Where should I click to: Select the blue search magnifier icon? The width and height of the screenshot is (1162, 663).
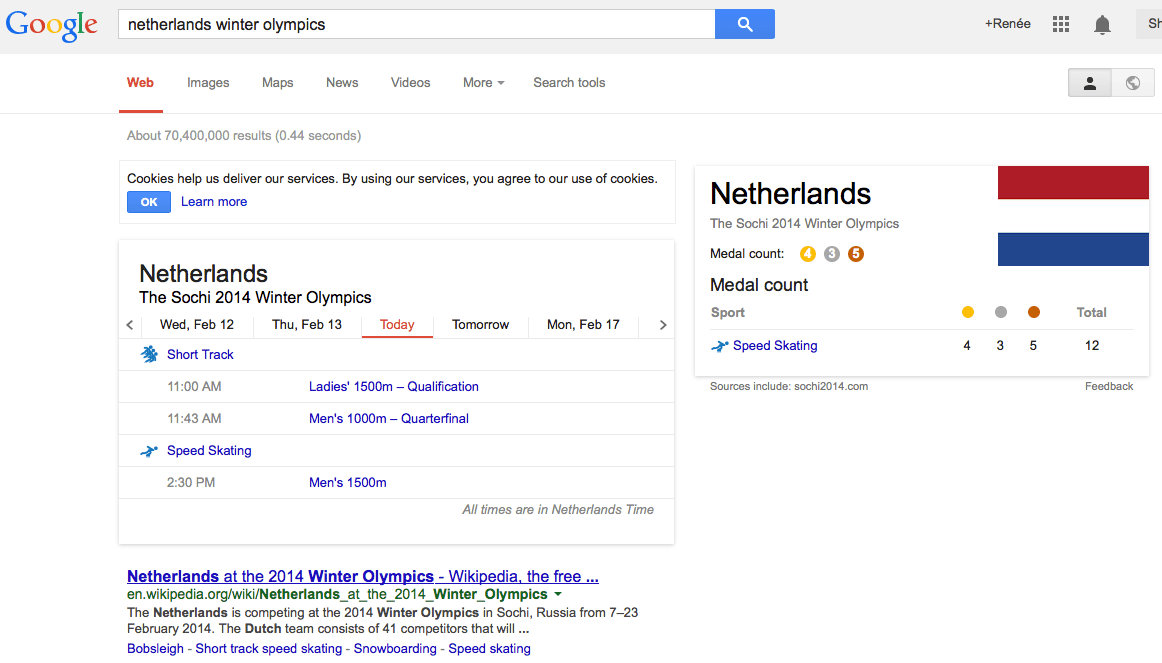744,23
